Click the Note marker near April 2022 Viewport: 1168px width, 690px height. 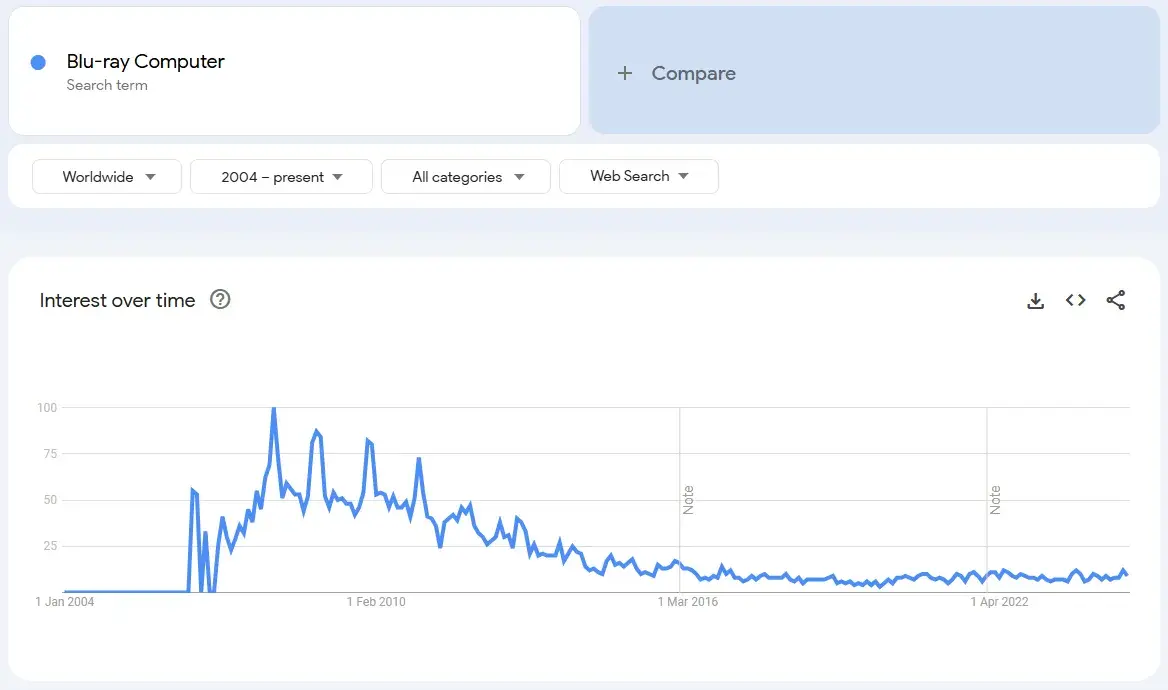click(995, 500)
